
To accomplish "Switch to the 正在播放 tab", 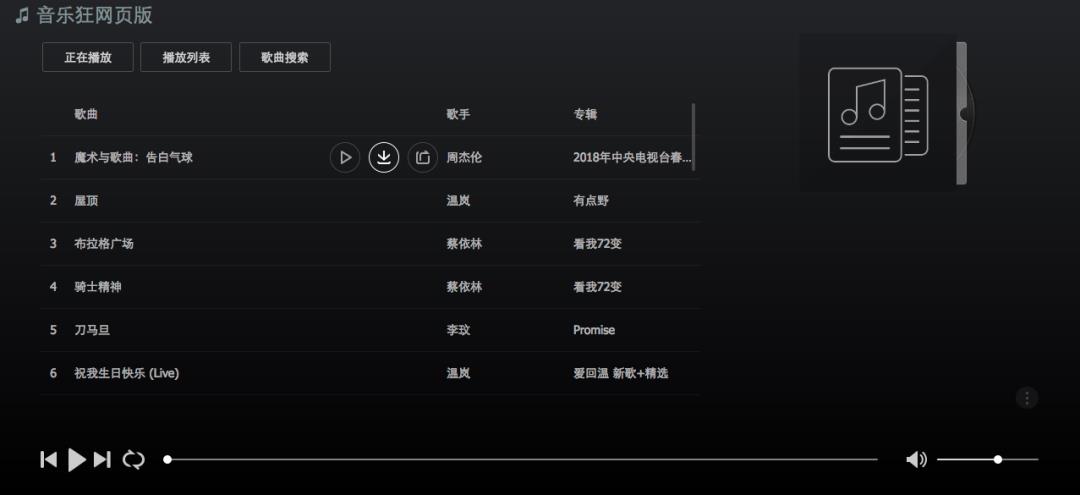I will click(87, 57).
